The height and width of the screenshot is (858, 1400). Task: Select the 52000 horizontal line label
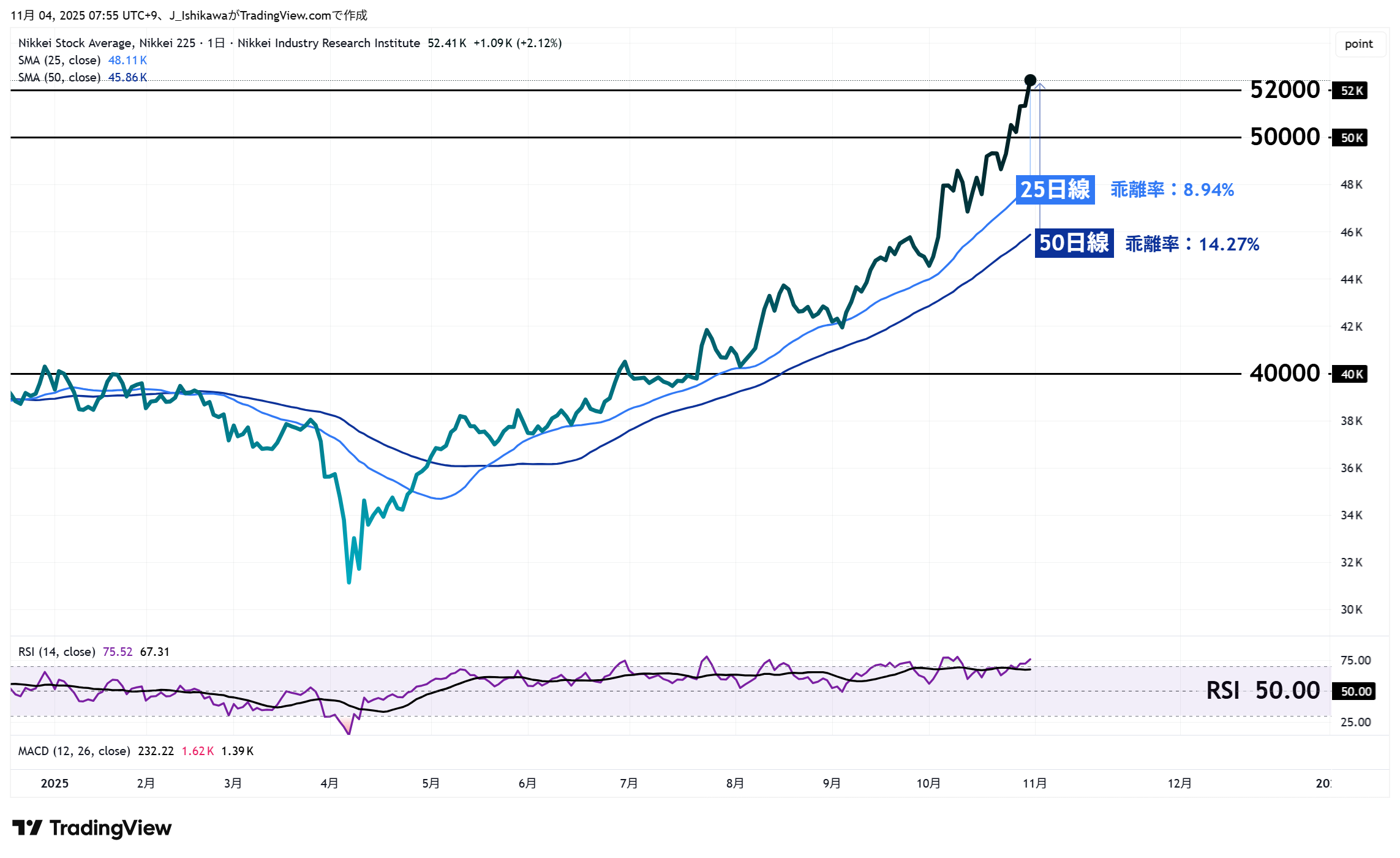[x=1284, y=90]
